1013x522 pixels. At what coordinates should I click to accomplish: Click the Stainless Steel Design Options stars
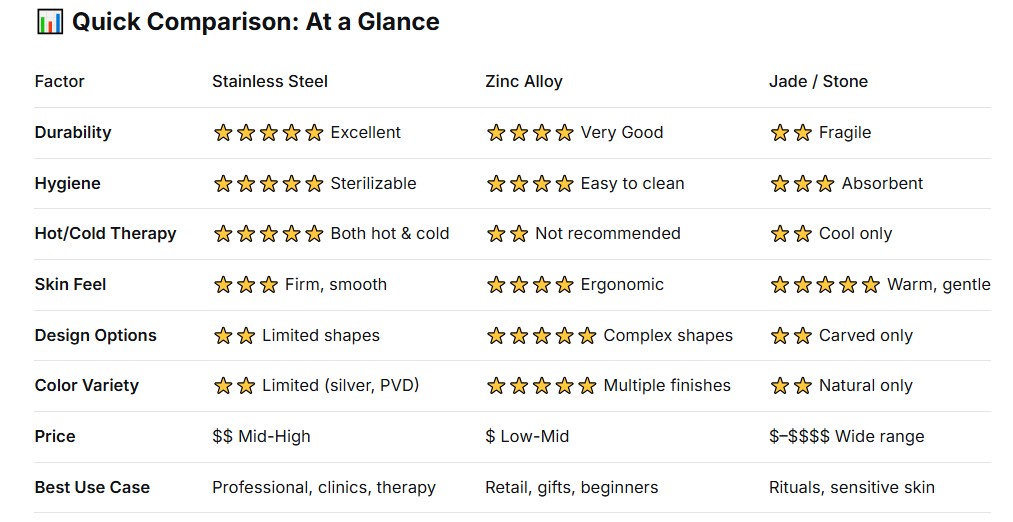(234, 336)
